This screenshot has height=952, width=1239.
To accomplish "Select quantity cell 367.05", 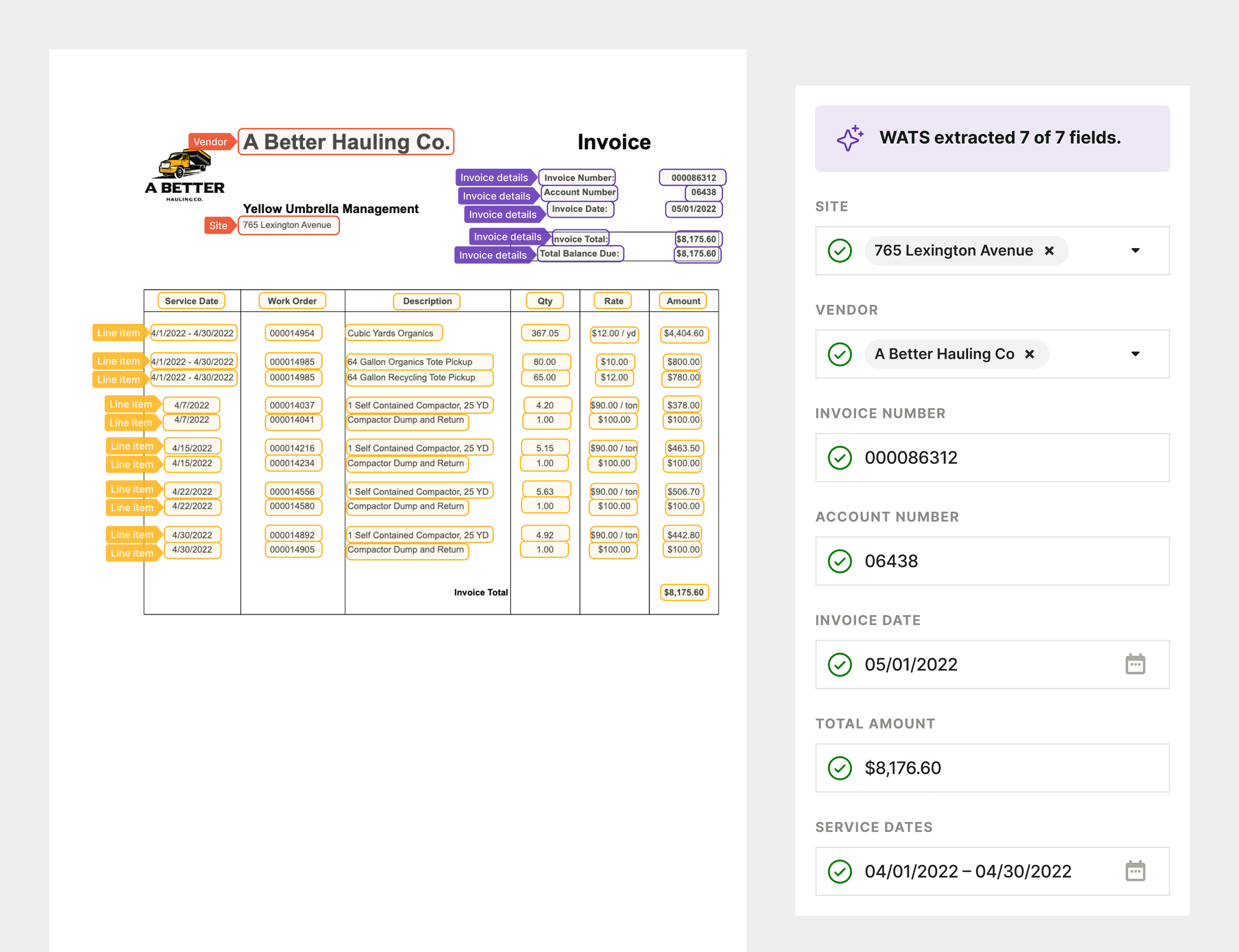I will 545,333.
